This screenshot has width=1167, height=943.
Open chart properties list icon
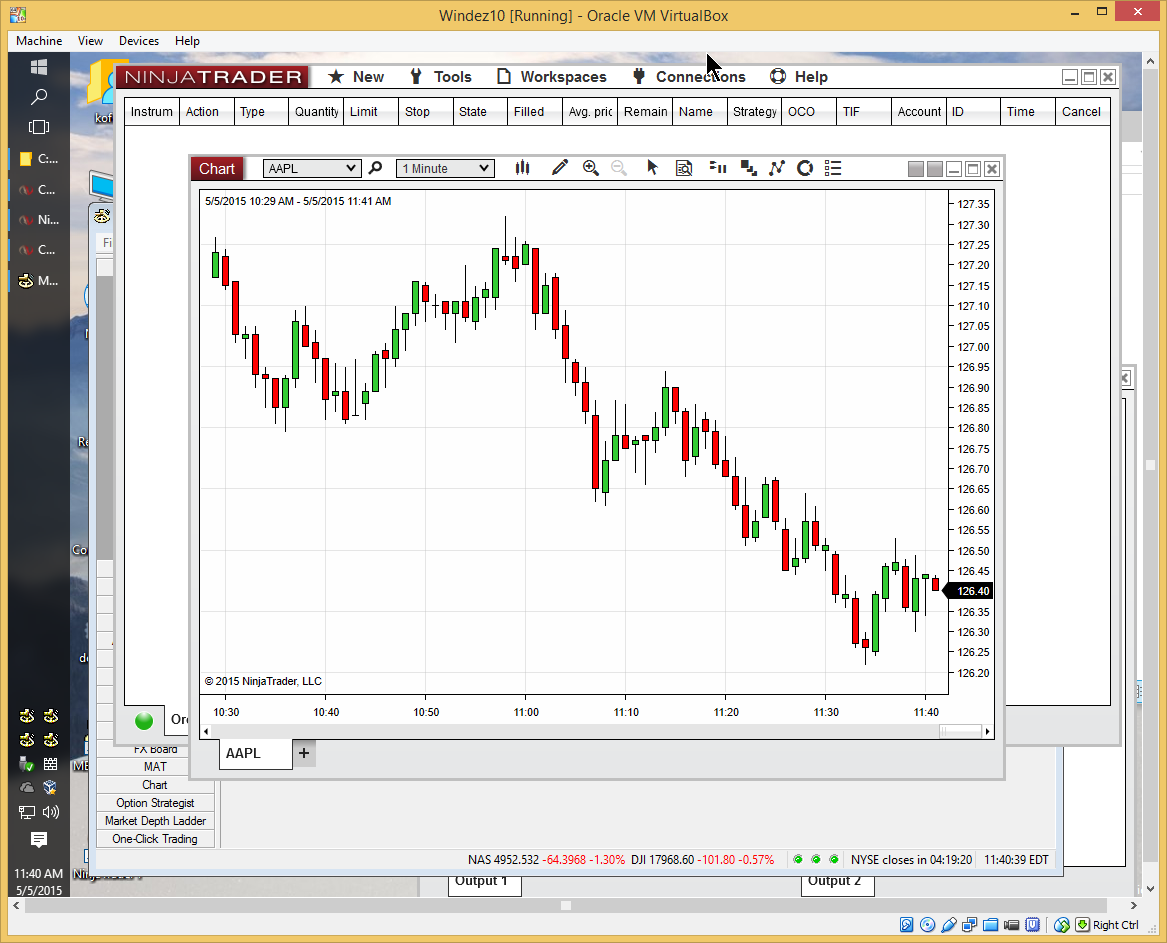click(833, 168)
